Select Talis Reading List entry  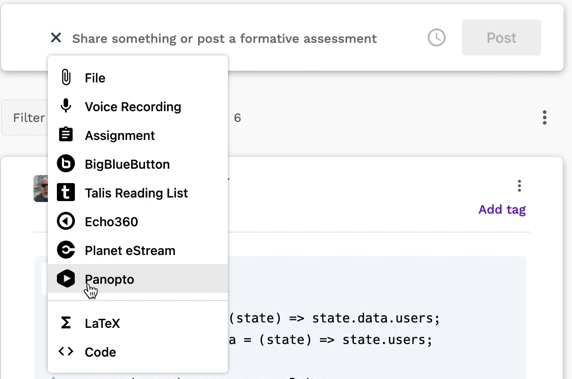click(x=138, y=193)
